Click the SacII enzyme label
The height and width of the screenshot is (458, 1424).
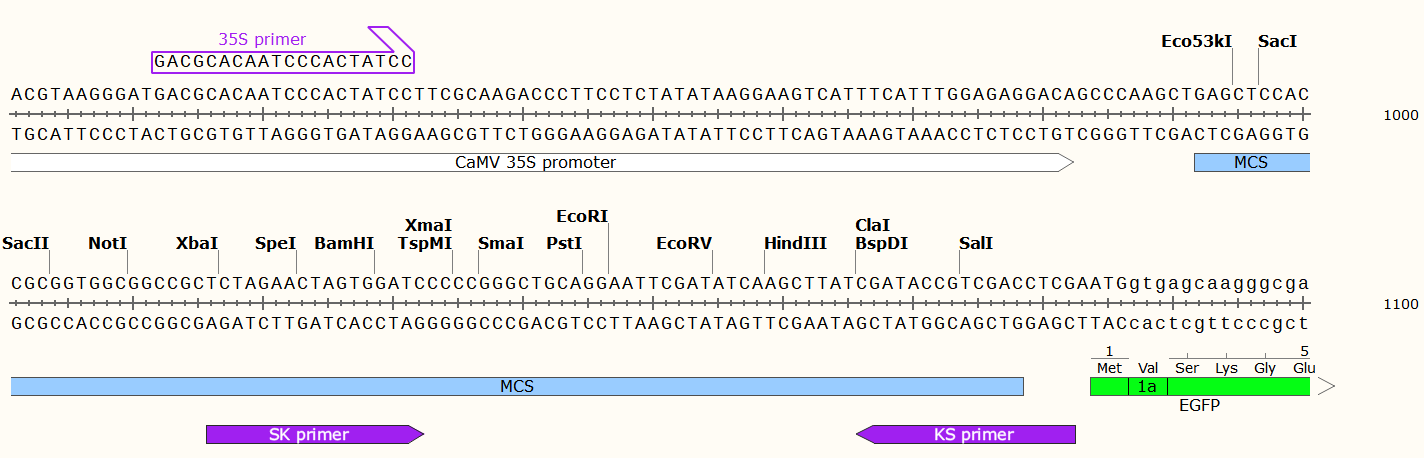[x=26, y=243]
